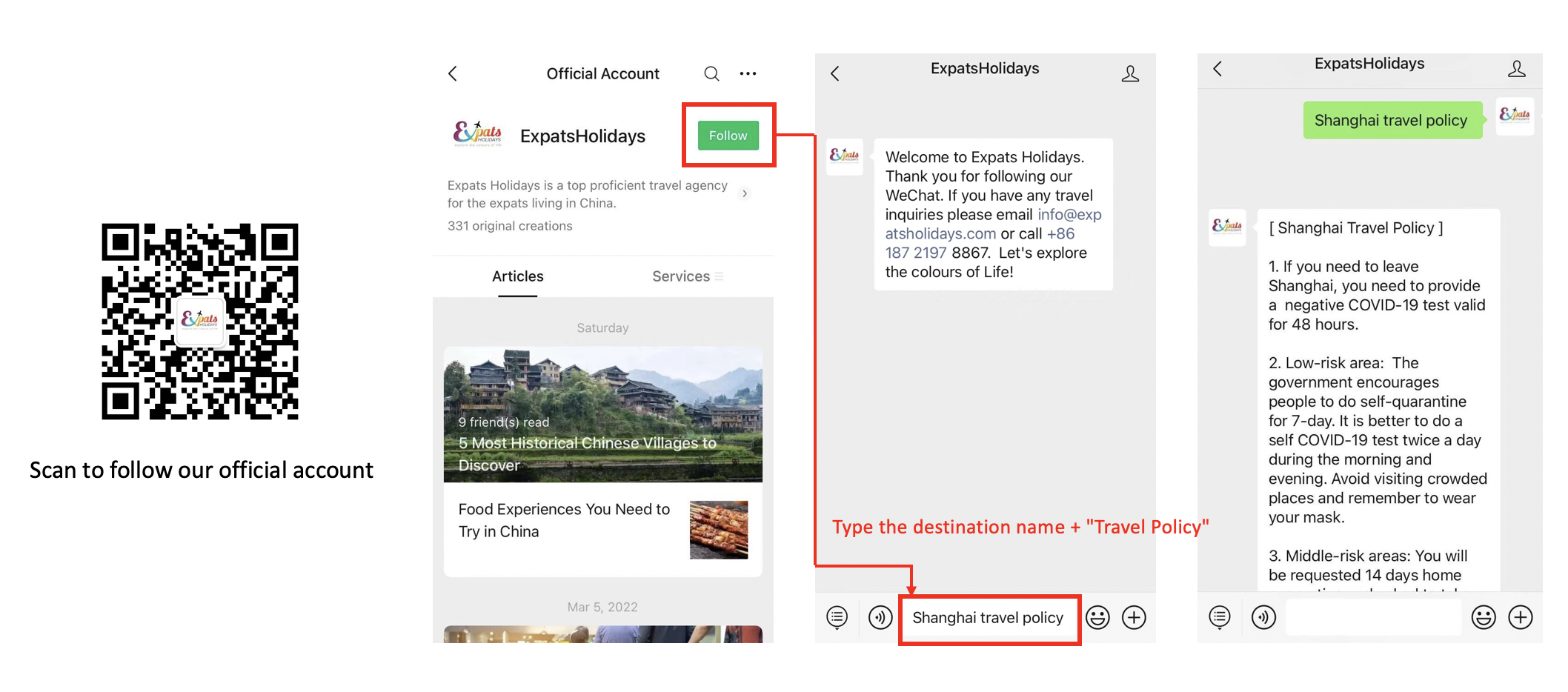This screenshot has height=692, width=1568.
Task: Go back from Official Account page
Action: pyautogui.click(x=453, y=73)
